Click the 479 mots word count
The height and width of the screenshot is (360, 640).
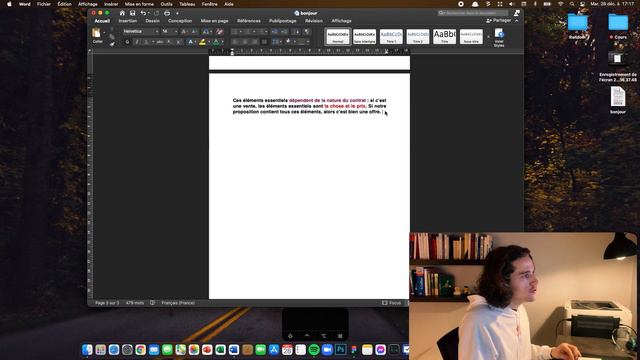point(135,303)
